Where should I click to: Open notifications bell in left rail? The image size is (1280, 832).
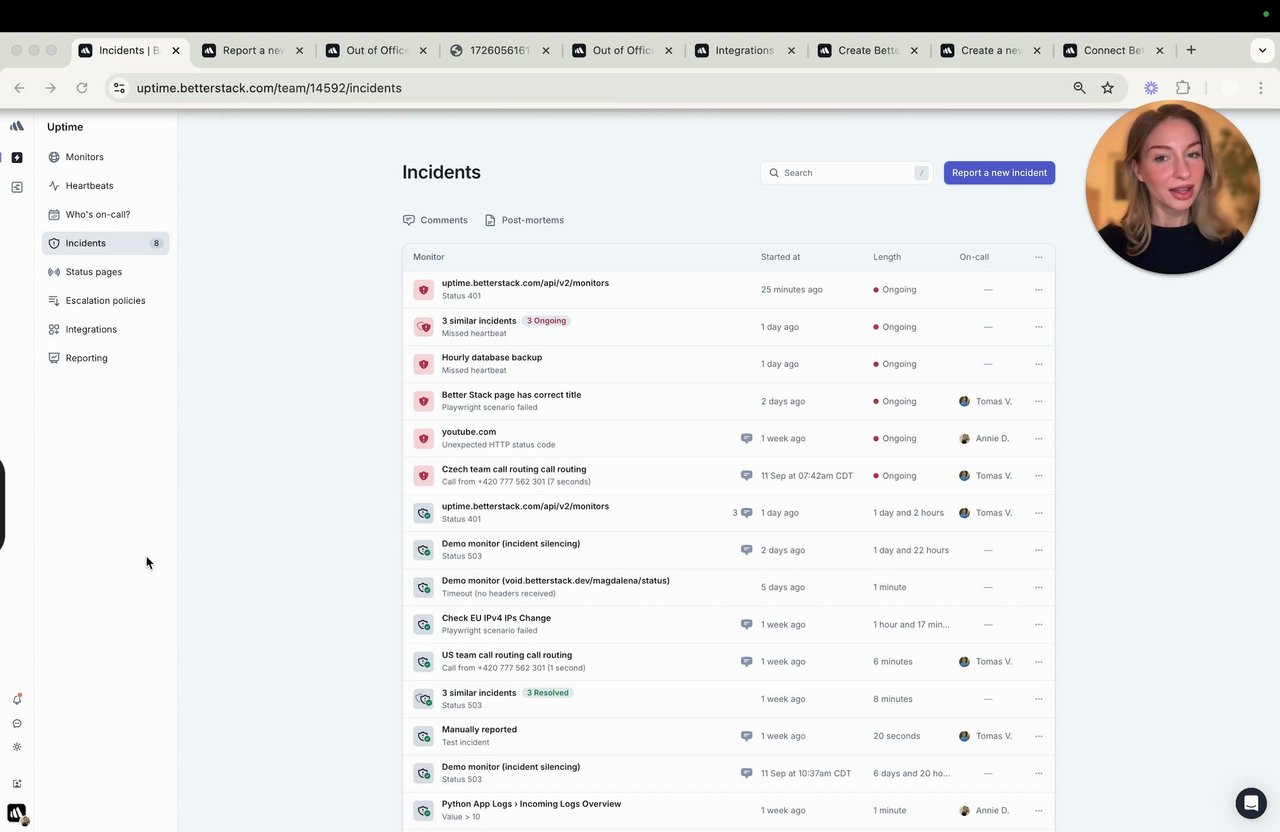click(17, 700)
